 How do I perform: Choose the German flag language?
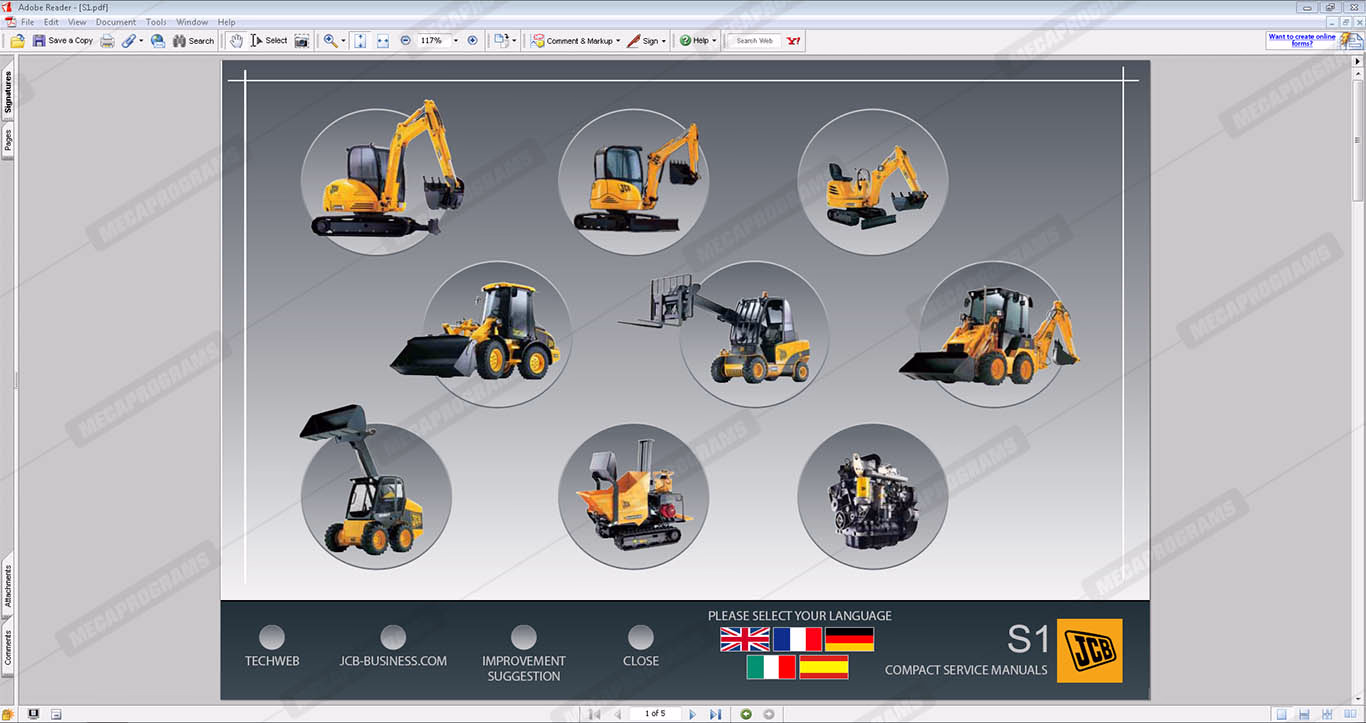[850, 640]
